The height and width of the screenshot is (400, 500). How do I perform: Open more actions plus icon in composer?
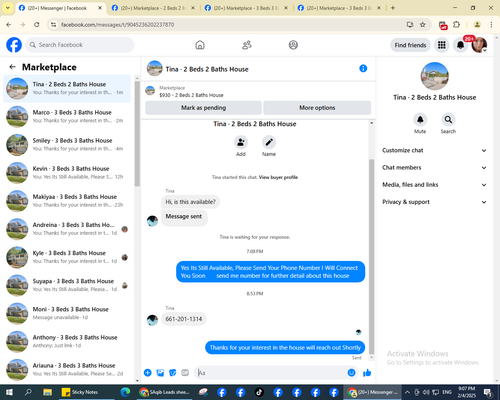click(147, 373)
